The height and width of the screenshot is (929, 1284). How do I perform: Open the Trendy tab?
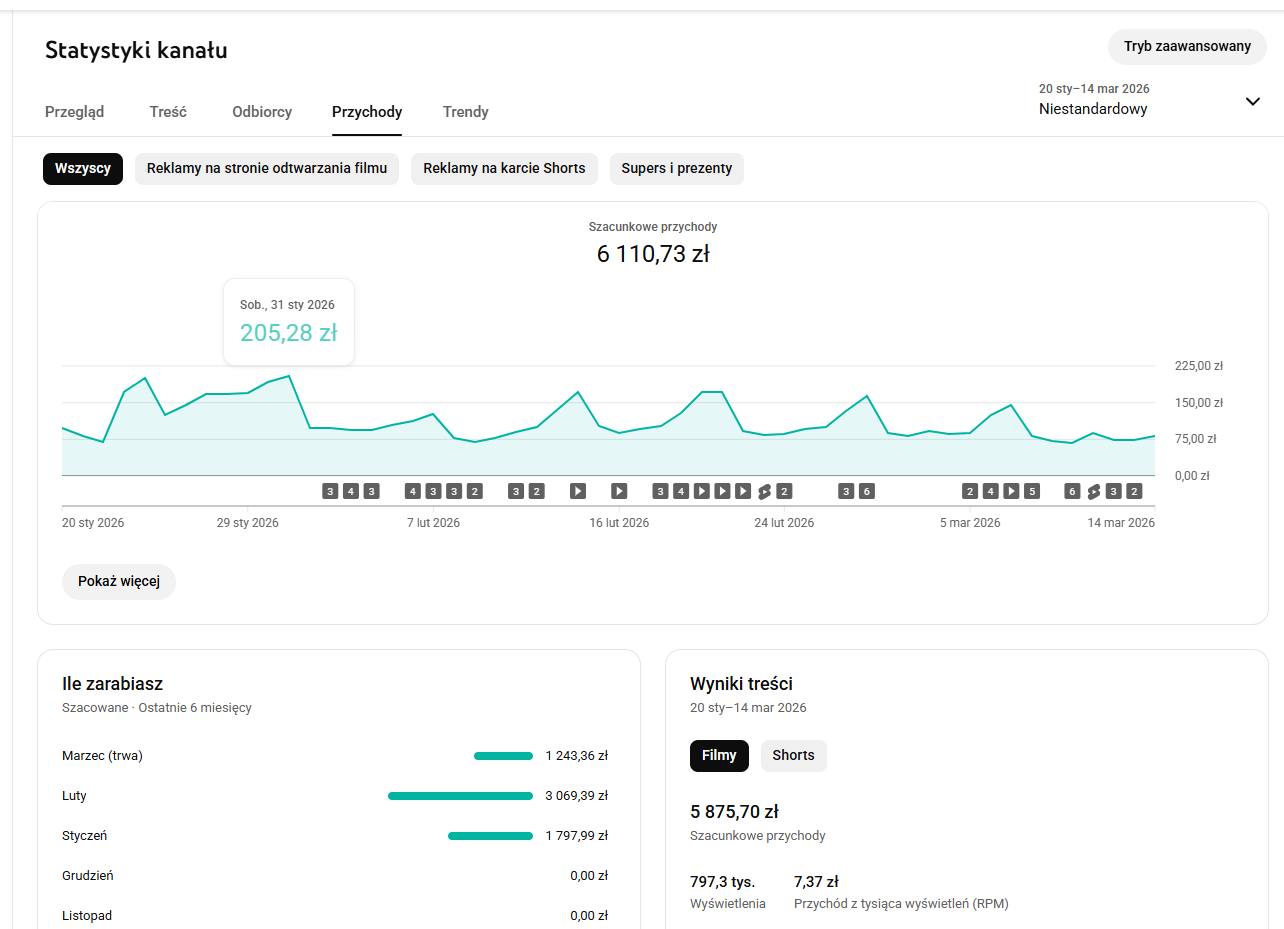point(465,112)
